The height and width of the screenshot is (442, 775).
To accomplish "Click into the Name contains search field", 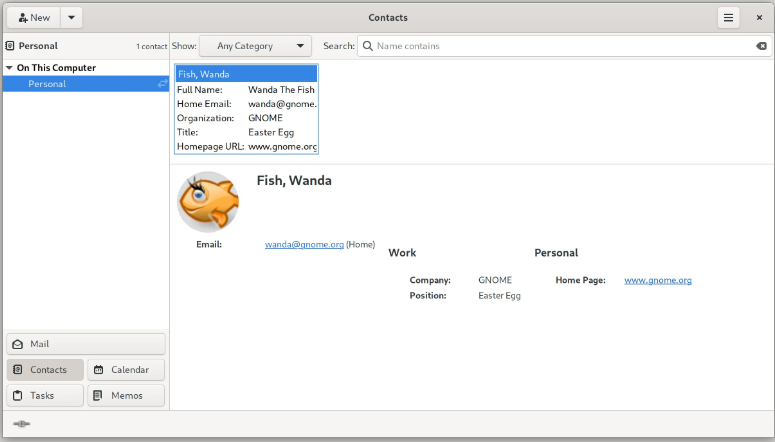I will point(560,46).
